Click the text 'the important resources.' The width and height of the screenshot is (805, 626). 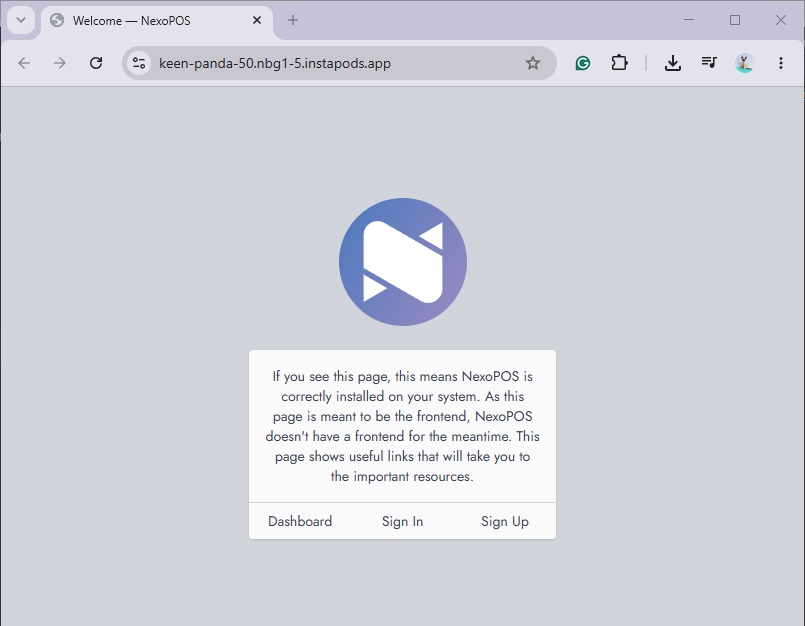402,477
